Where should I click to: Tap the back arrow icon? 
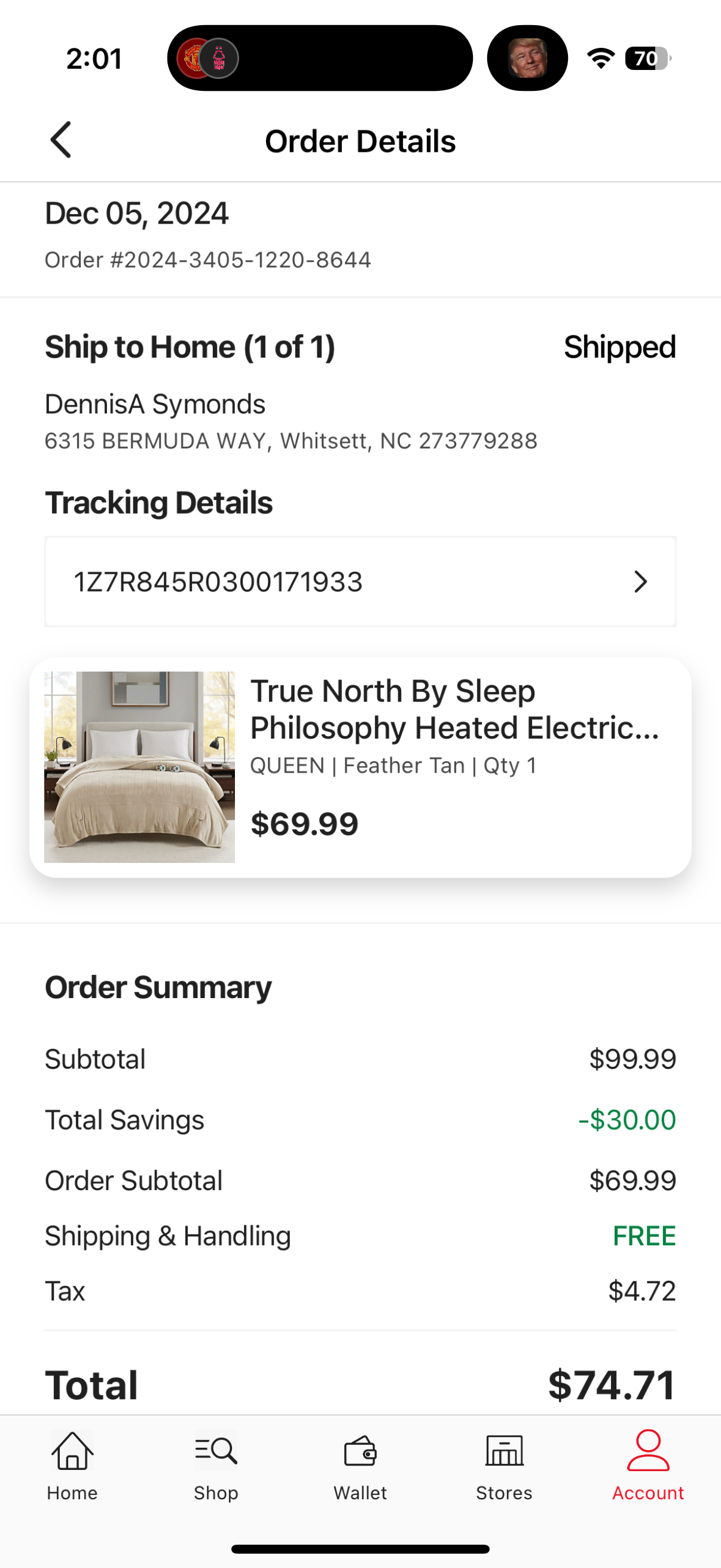[61, 140]
